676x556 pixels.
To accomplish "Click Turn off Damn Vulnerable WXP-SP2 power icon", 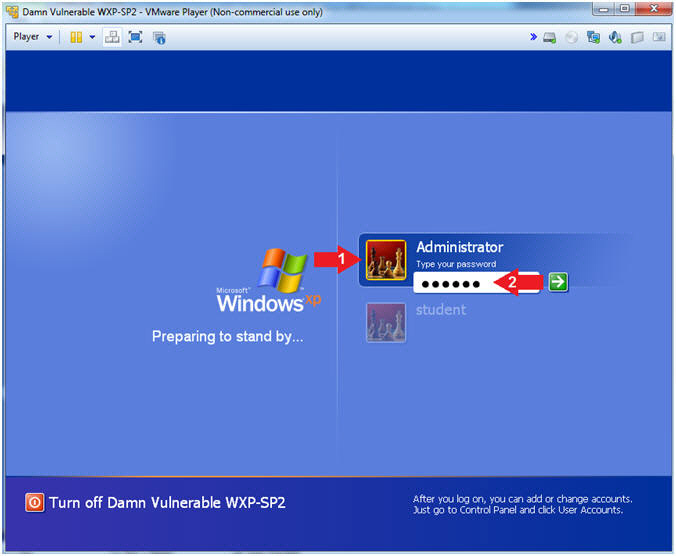I will (34, 503).
